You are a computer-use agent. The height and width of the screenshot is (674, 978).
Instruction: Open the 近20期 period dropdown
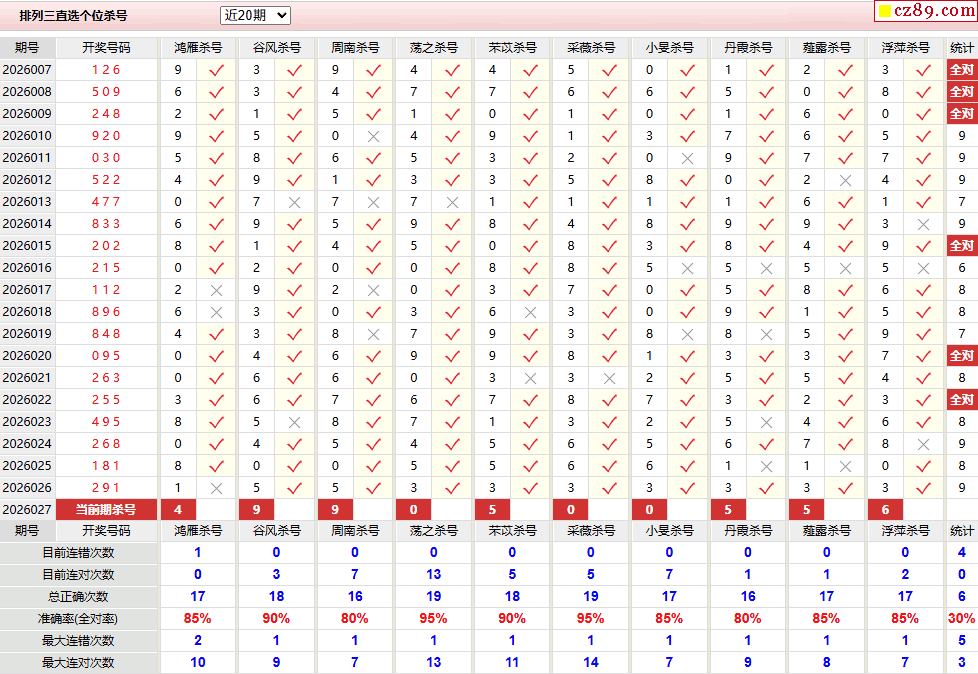255,16
